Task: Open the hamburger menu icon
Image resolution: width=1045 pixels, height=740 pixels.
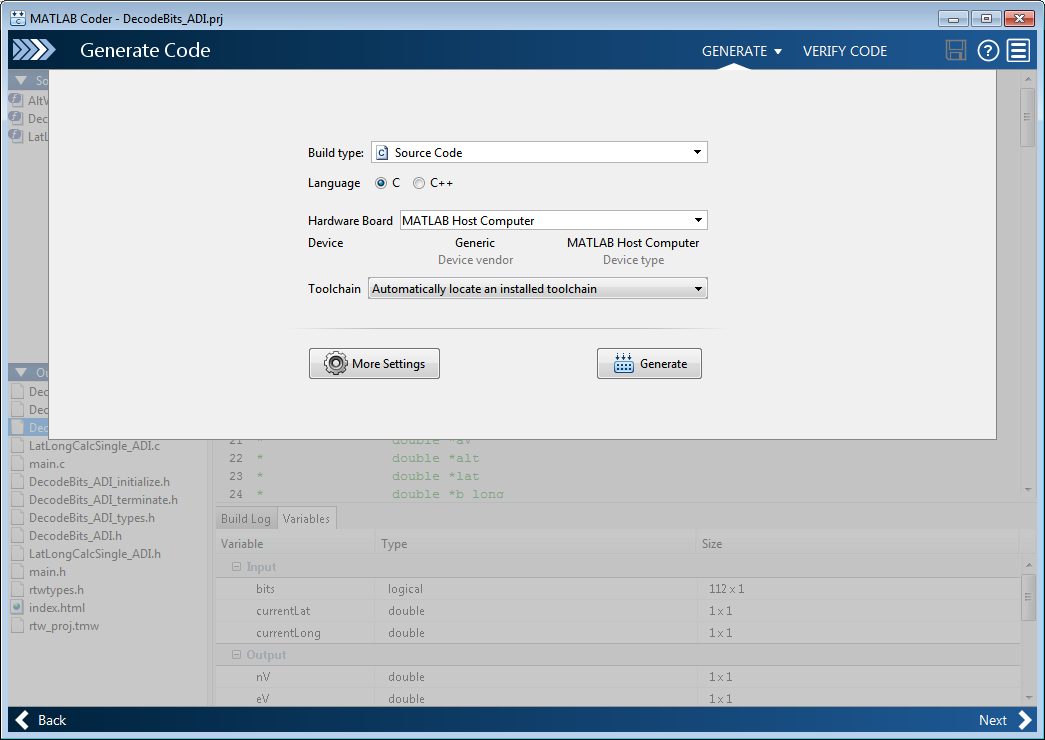Action: (x=1018, y=51)
